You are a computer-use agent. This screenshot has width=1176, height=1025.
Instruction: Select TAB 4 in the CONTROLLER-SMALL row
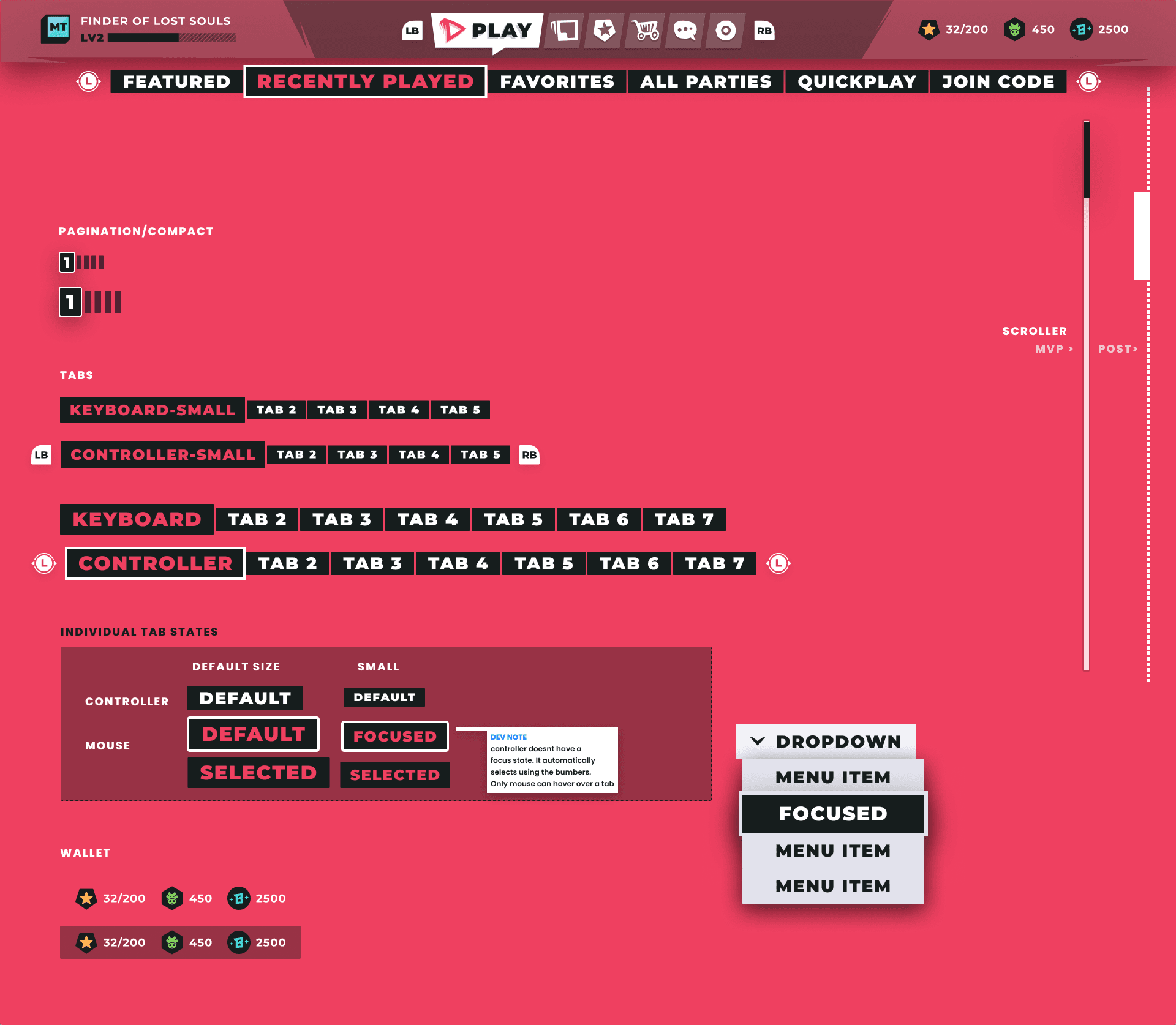(419, 454)
